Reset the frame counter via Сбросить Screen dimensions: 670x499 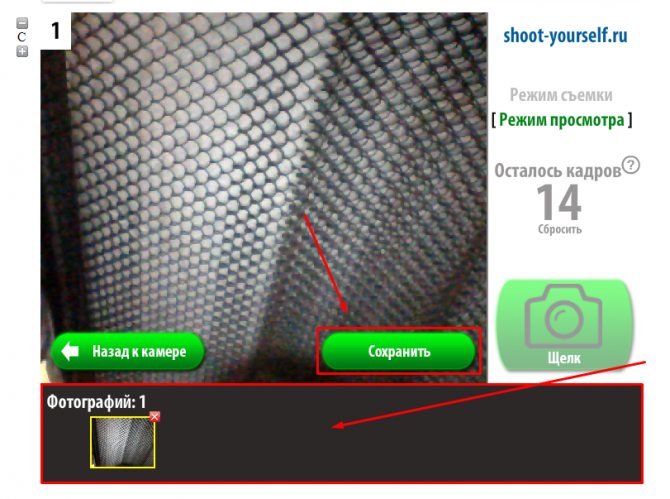[560, 229]
